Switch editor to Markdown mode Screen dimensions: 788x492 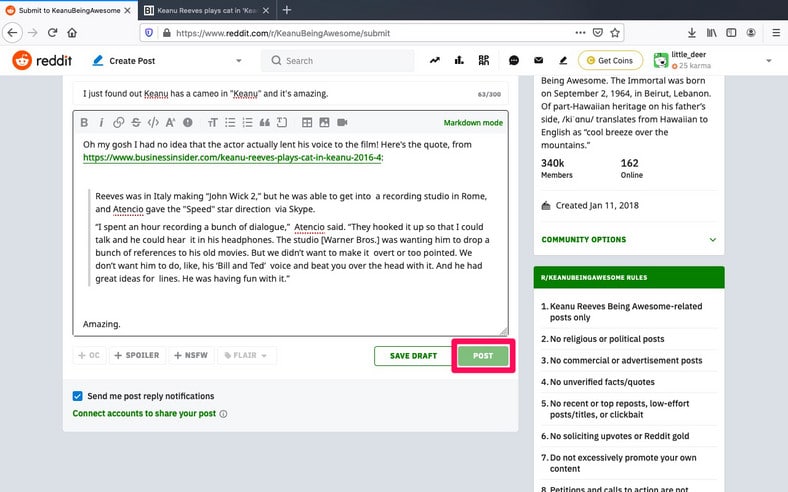click(x=473, y=123)
